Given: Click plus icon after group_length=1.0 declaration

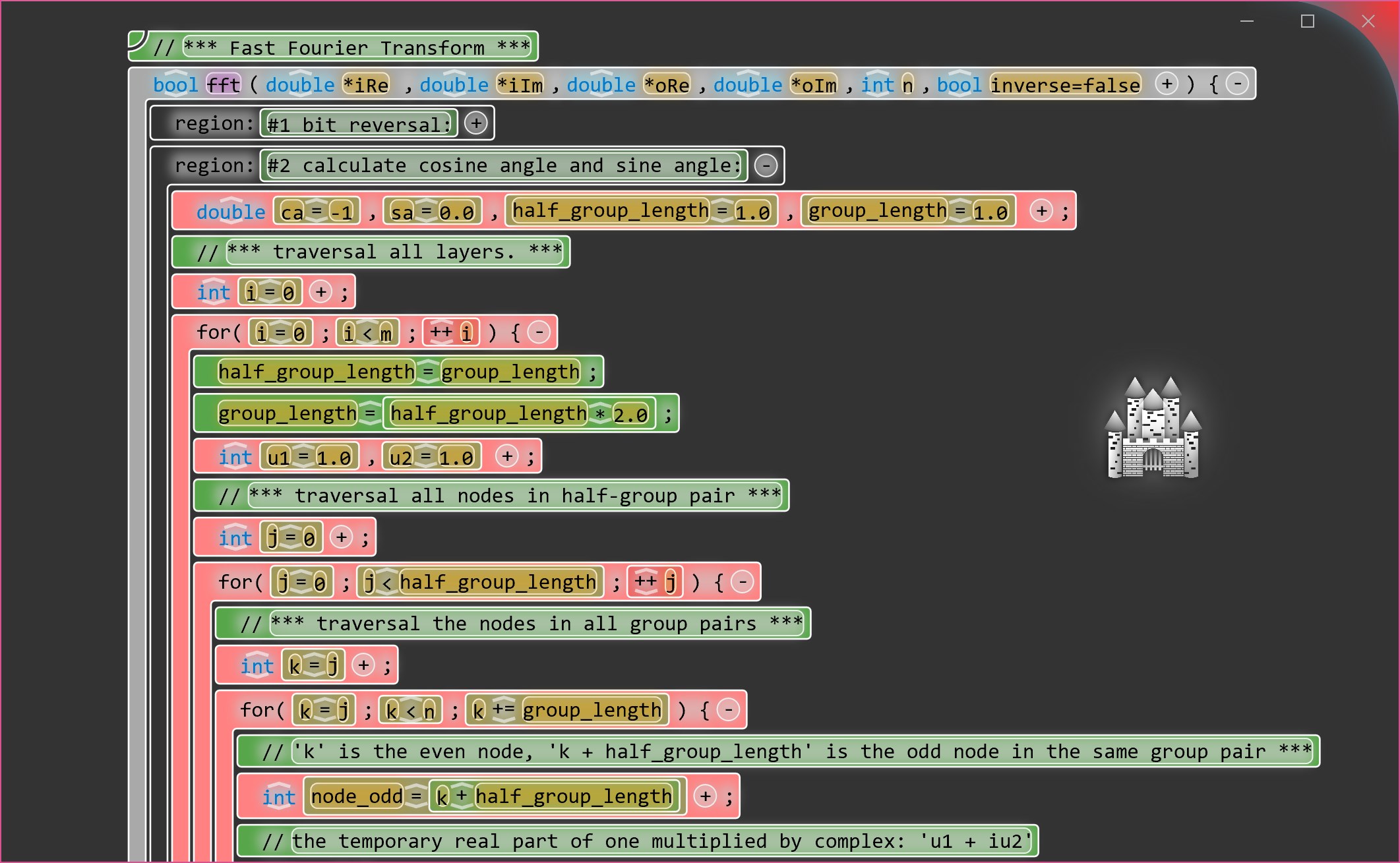Looking at the screenshot, I should 1041,211.
